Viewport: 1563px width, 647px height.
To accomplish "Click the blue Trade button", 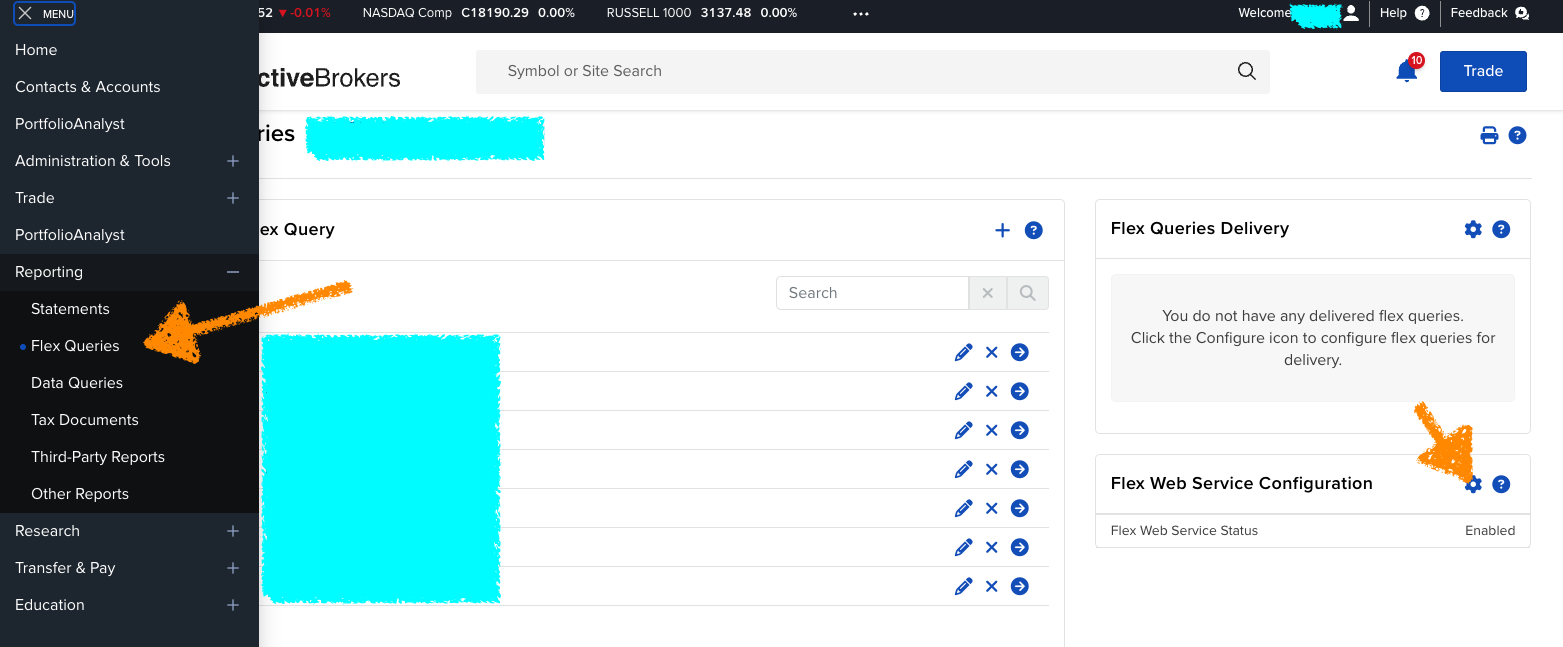I will pyautogui.click(x=1483, y=71).
